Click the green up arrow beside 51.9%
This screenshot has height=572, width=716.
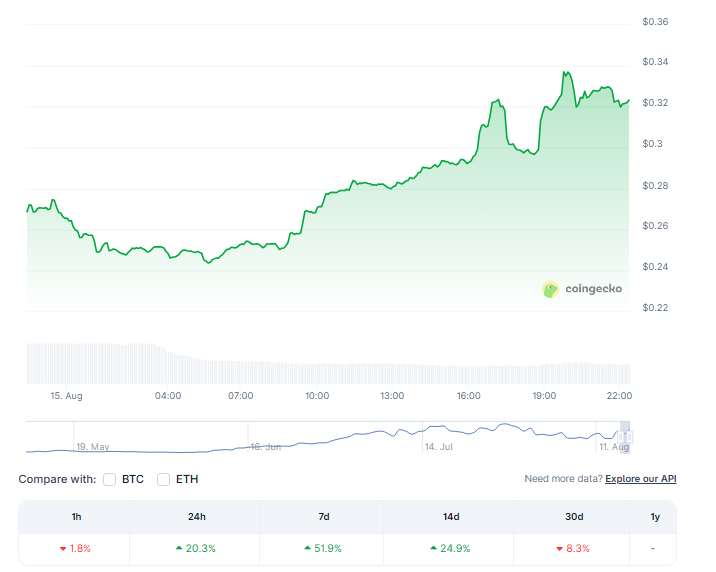(307, 548)
